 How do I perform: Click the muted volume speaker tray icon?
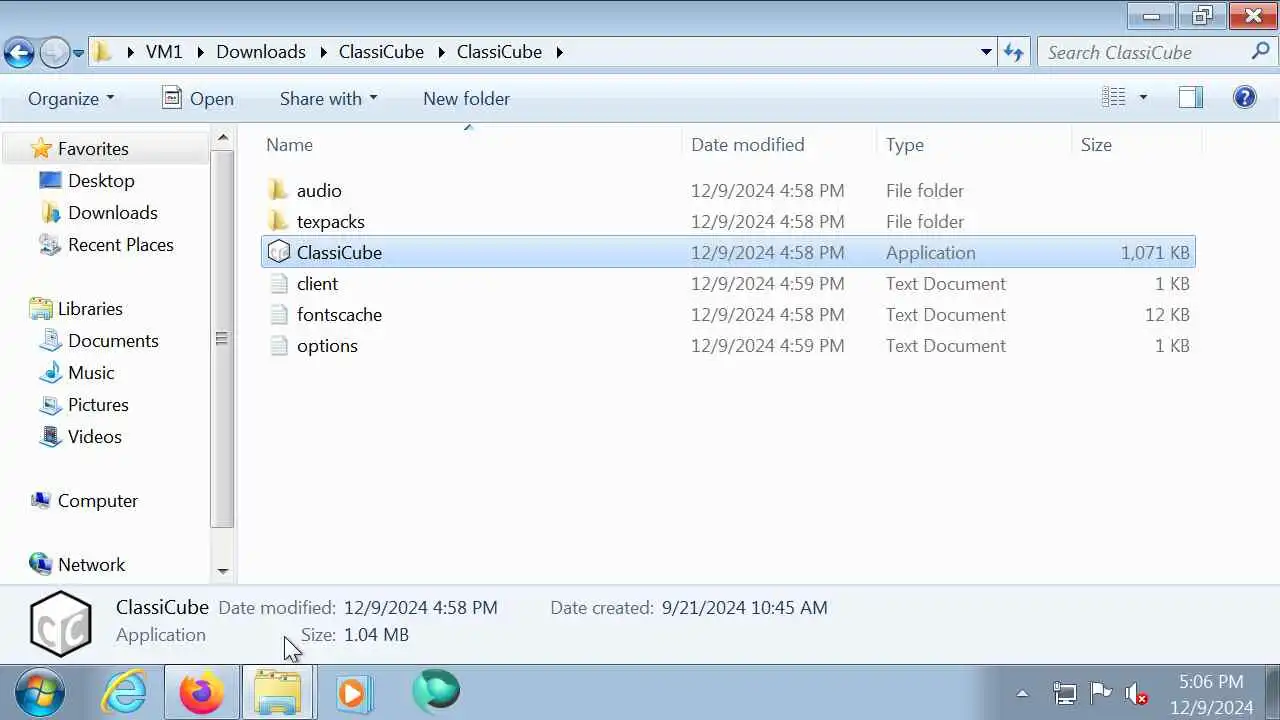click(1136, 692)
